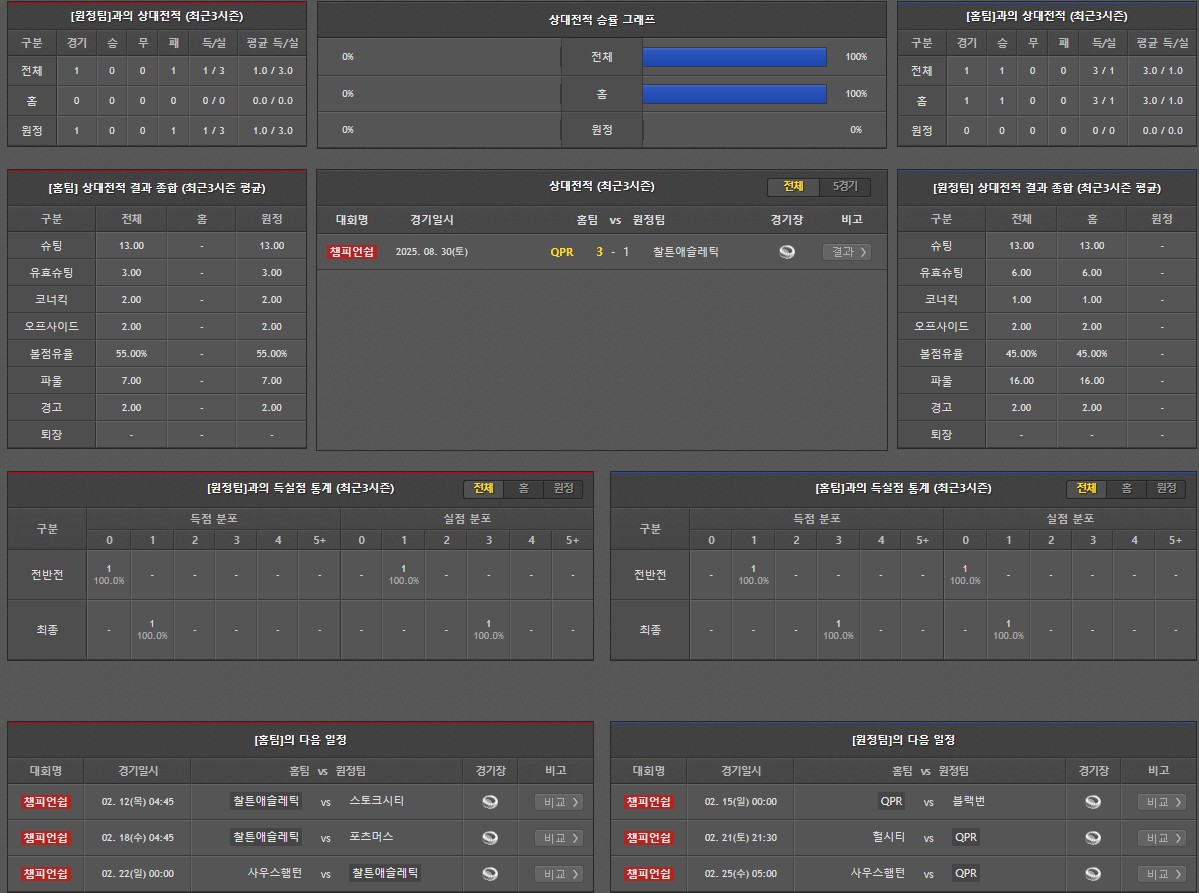The image size is (1199, 893).
Task: Open stadium icon for QPR vs 블랙번
Action: 1093,802
